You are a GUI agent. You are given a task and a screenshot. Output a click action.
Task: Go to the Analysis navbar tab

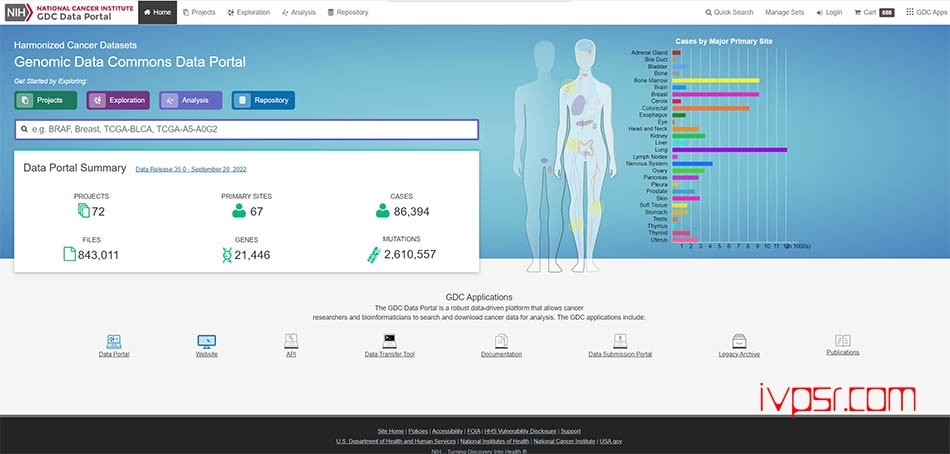tap(299, 12)
